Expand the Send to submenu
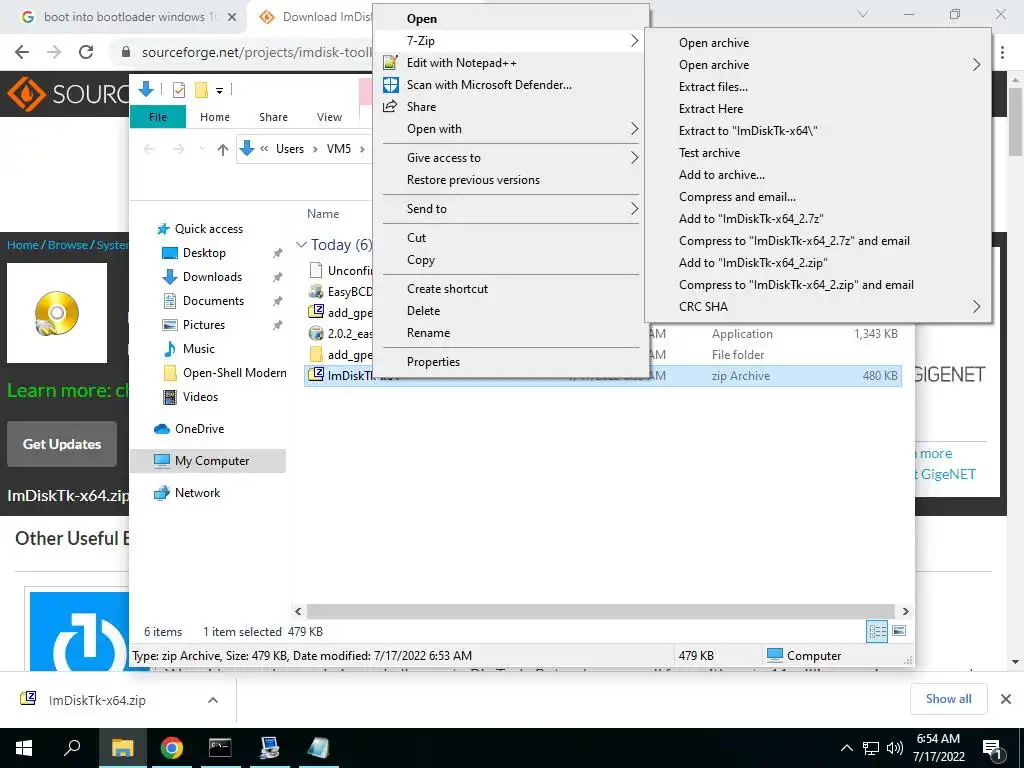 click(x=634, y=209)
